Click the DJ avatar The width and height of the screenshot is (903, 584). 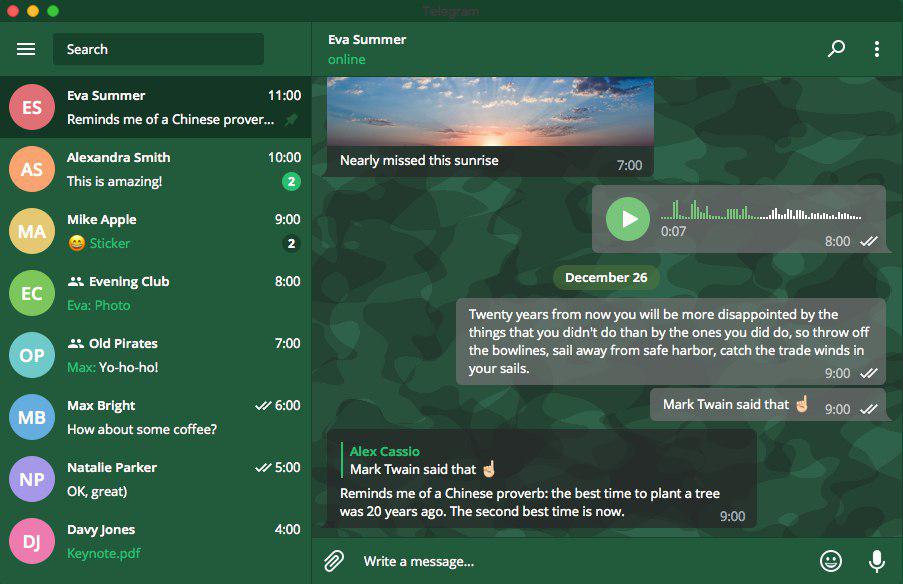32,541
